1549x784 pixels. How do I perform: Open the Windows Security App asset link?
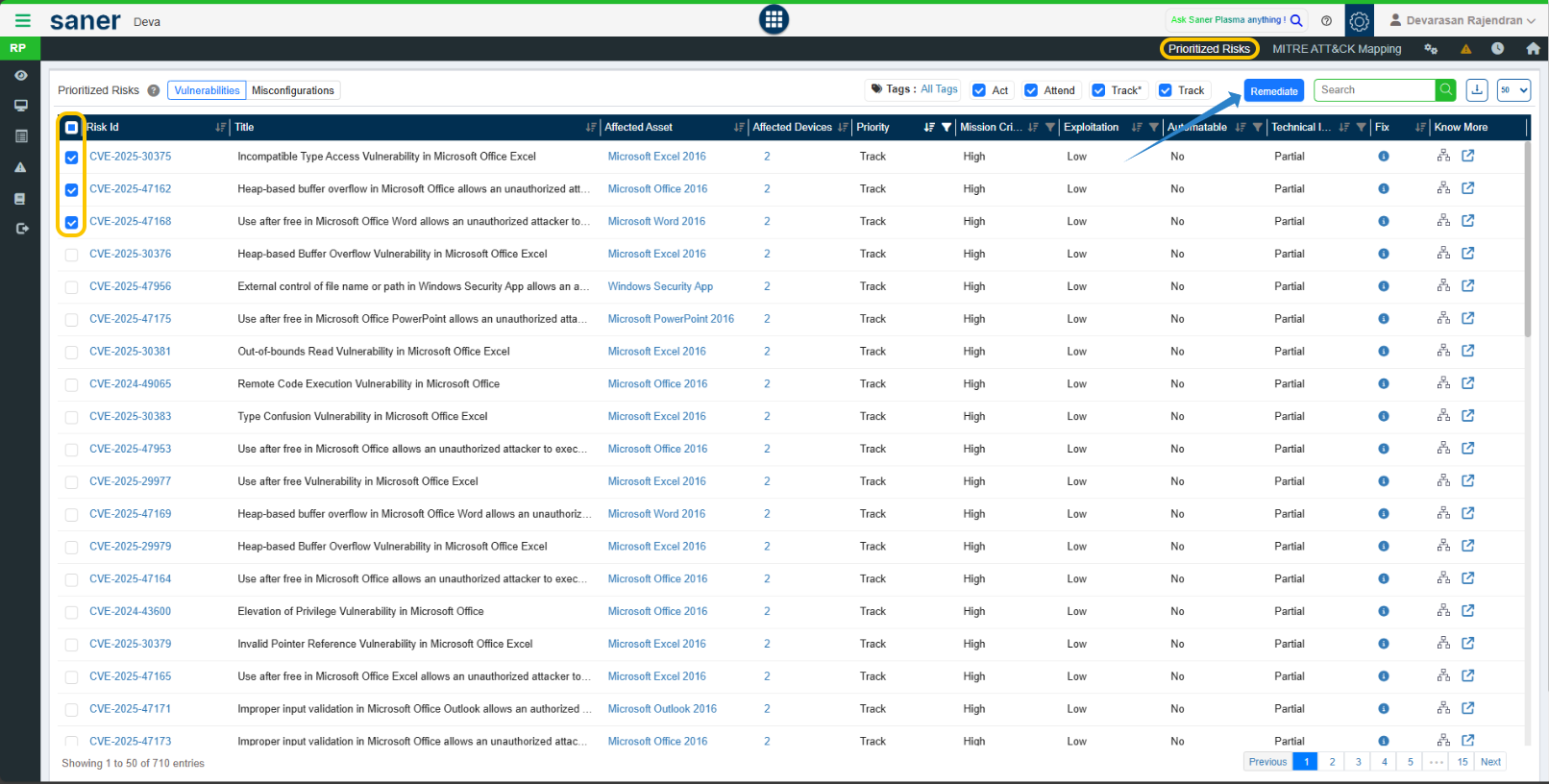(660, 286)
